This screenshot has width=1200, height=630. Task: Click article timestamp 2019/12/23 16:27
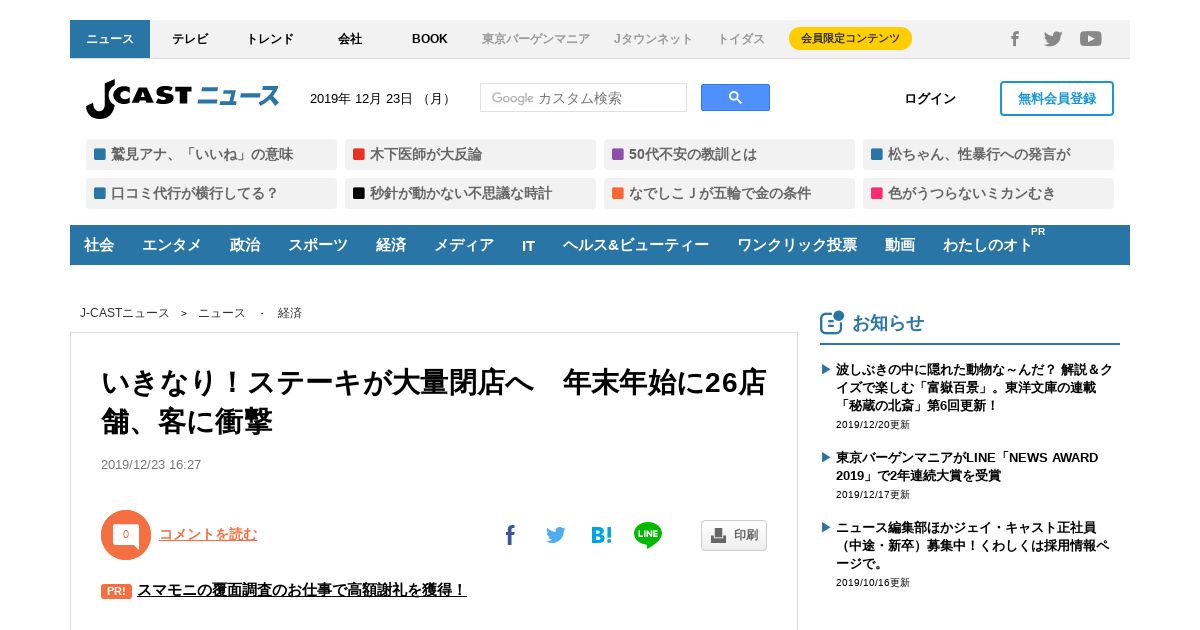[151, 465]
